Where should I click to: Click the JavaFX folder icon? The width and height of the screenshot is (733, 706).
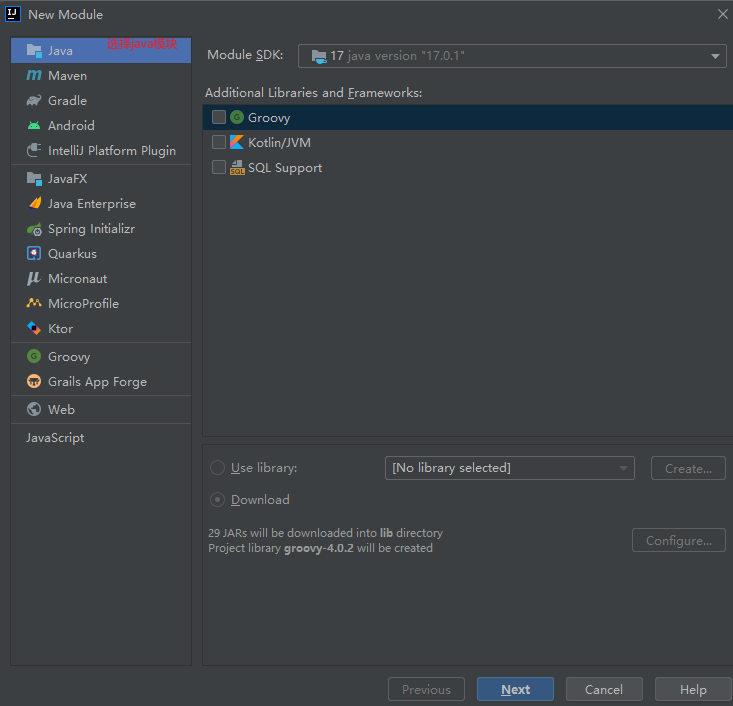(x=34, y=179)
